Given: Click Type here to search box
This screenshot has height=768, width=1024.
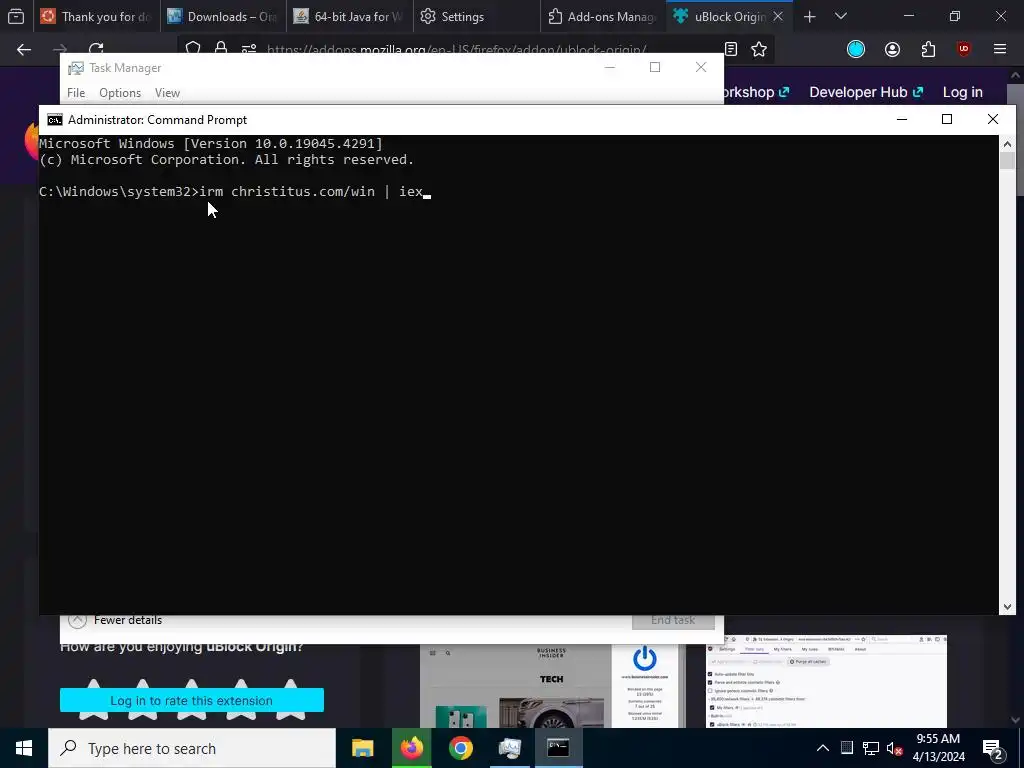Looking at the screenshot, I should 192,748.
